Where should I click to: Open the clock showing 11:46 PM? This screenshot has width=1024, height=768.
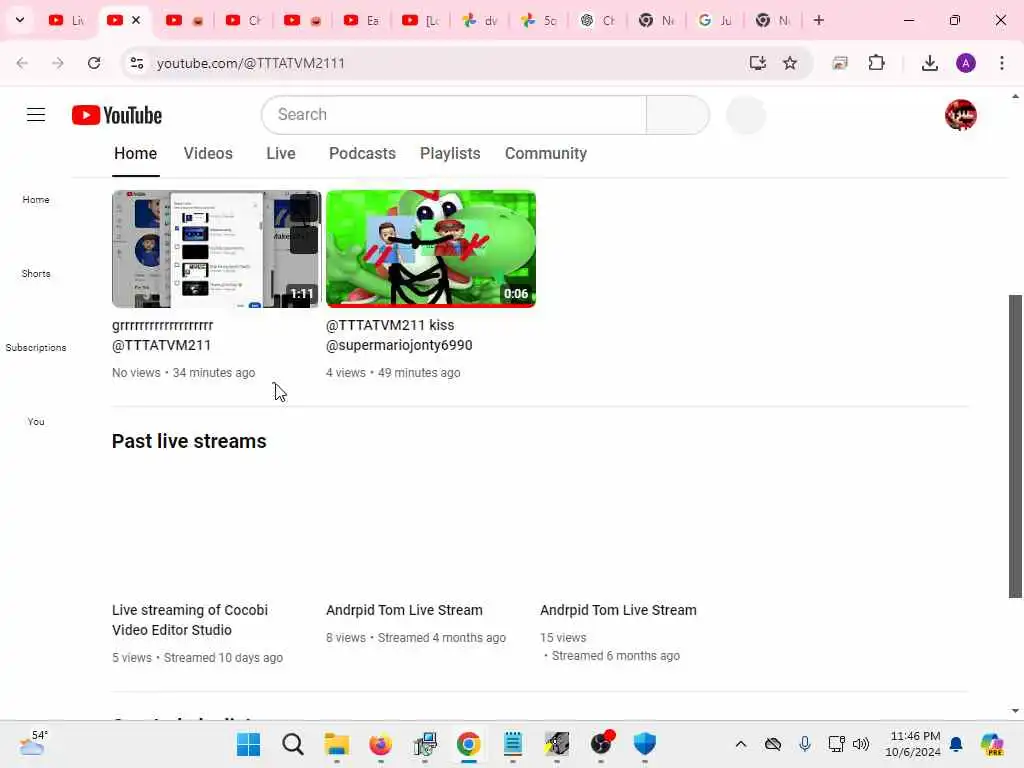tap(913, 744)
